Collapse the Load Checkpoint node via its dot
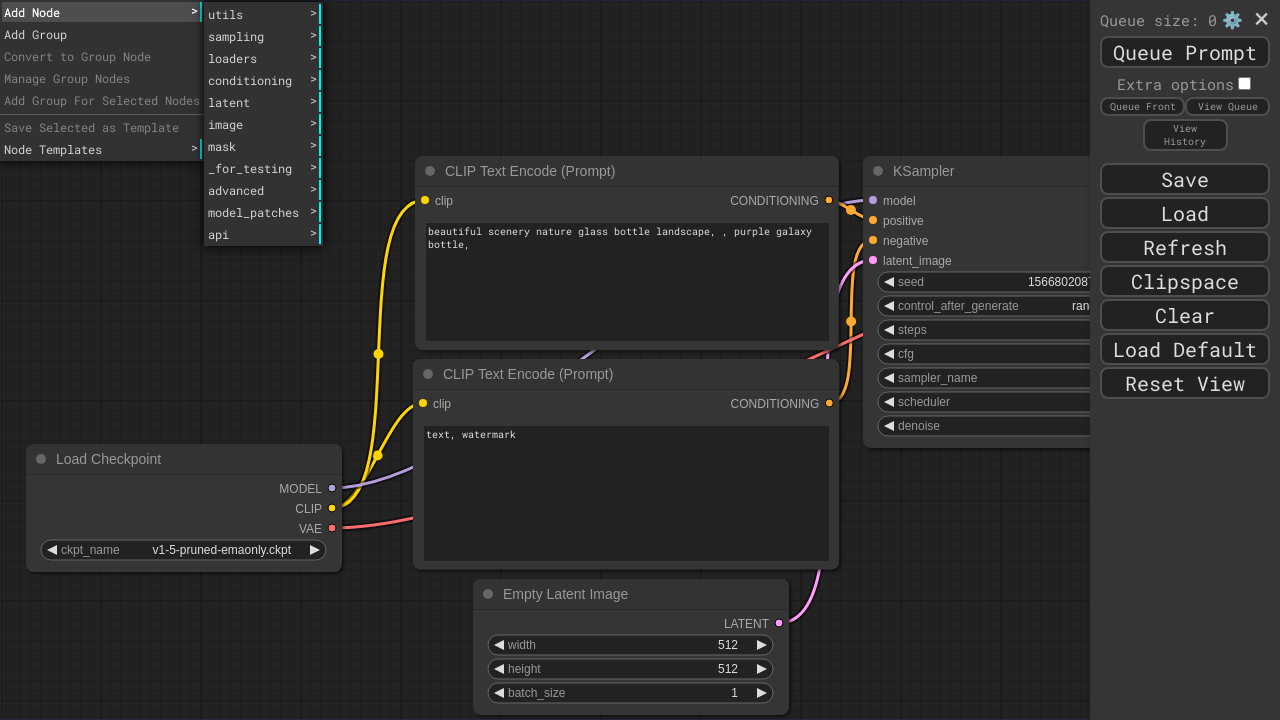 (41, 459)
